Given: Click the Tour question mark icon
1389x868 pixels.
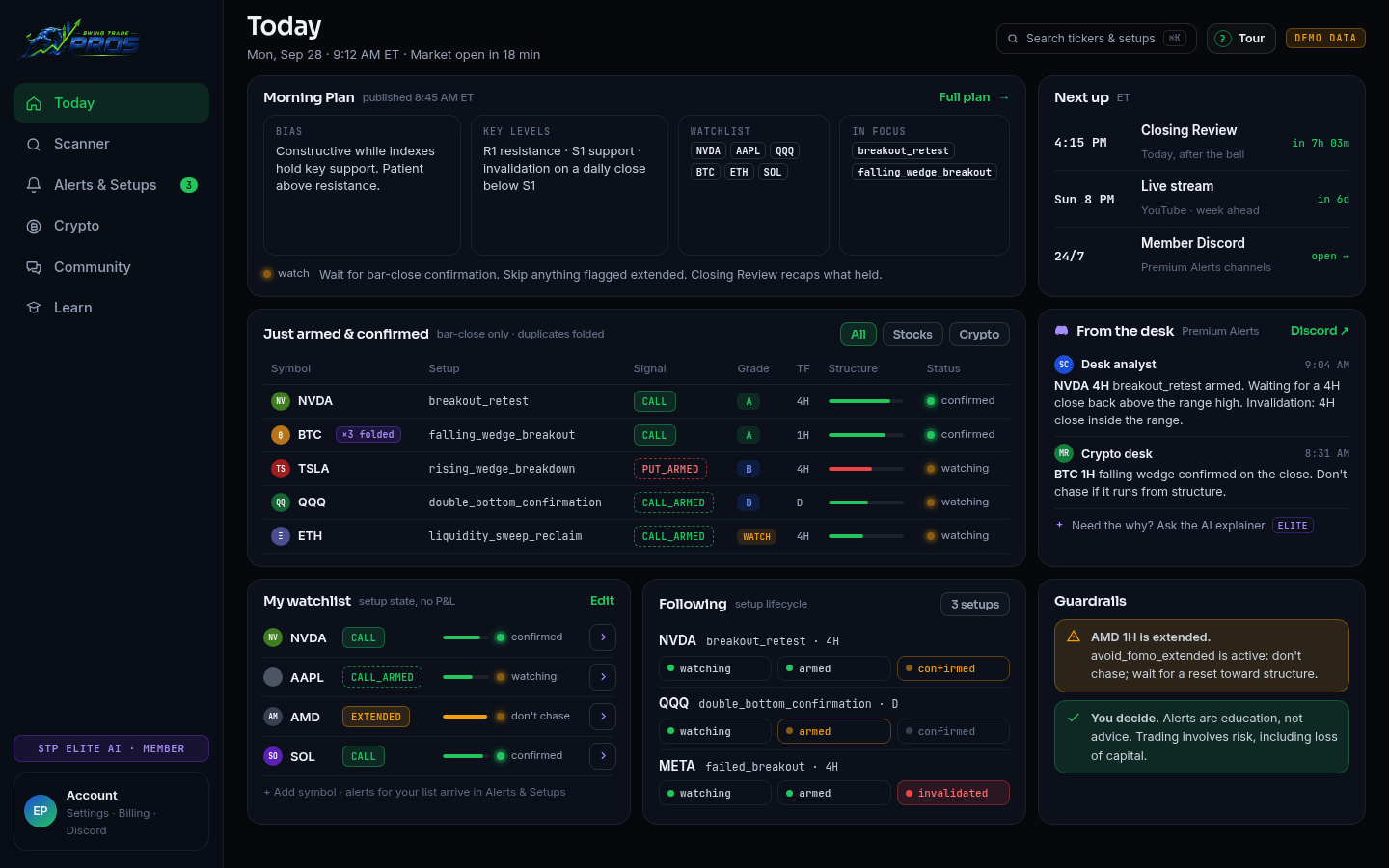Looking at the screenshot, I should [x=1223, y=39].
